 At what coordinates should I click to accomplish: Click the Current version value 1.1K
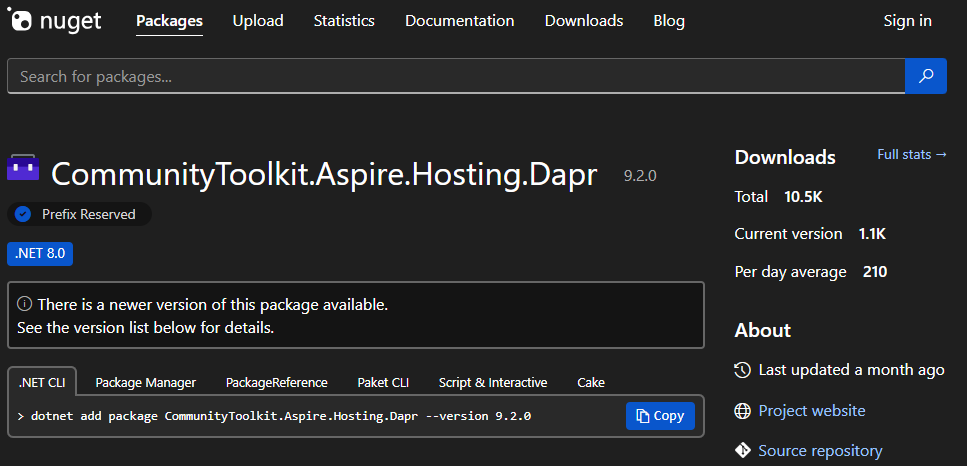pyautogui.click(x=872, y=234)
